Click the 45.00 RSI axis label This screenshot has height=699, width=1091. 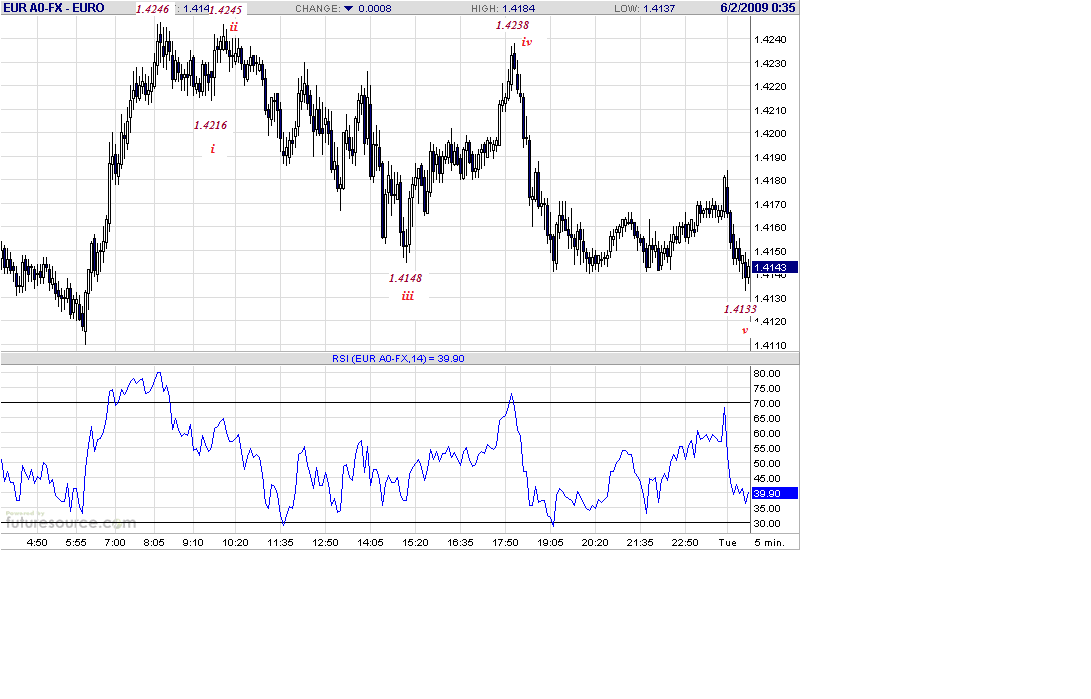(x=767, y=479)
